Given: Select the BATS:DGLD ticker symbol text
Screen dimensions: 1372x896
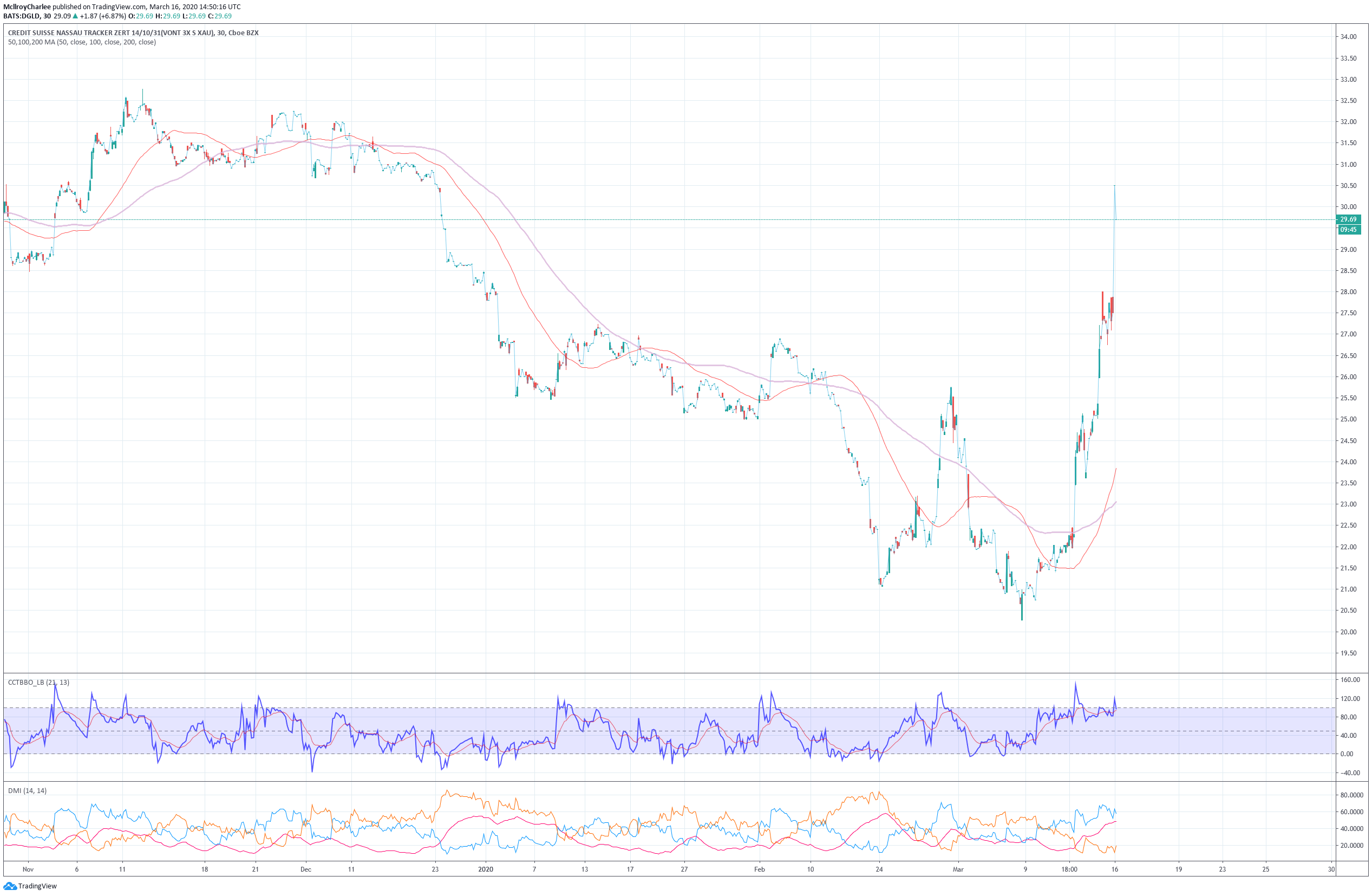Looking at the screenshot, I should click(x=21, y=16).
